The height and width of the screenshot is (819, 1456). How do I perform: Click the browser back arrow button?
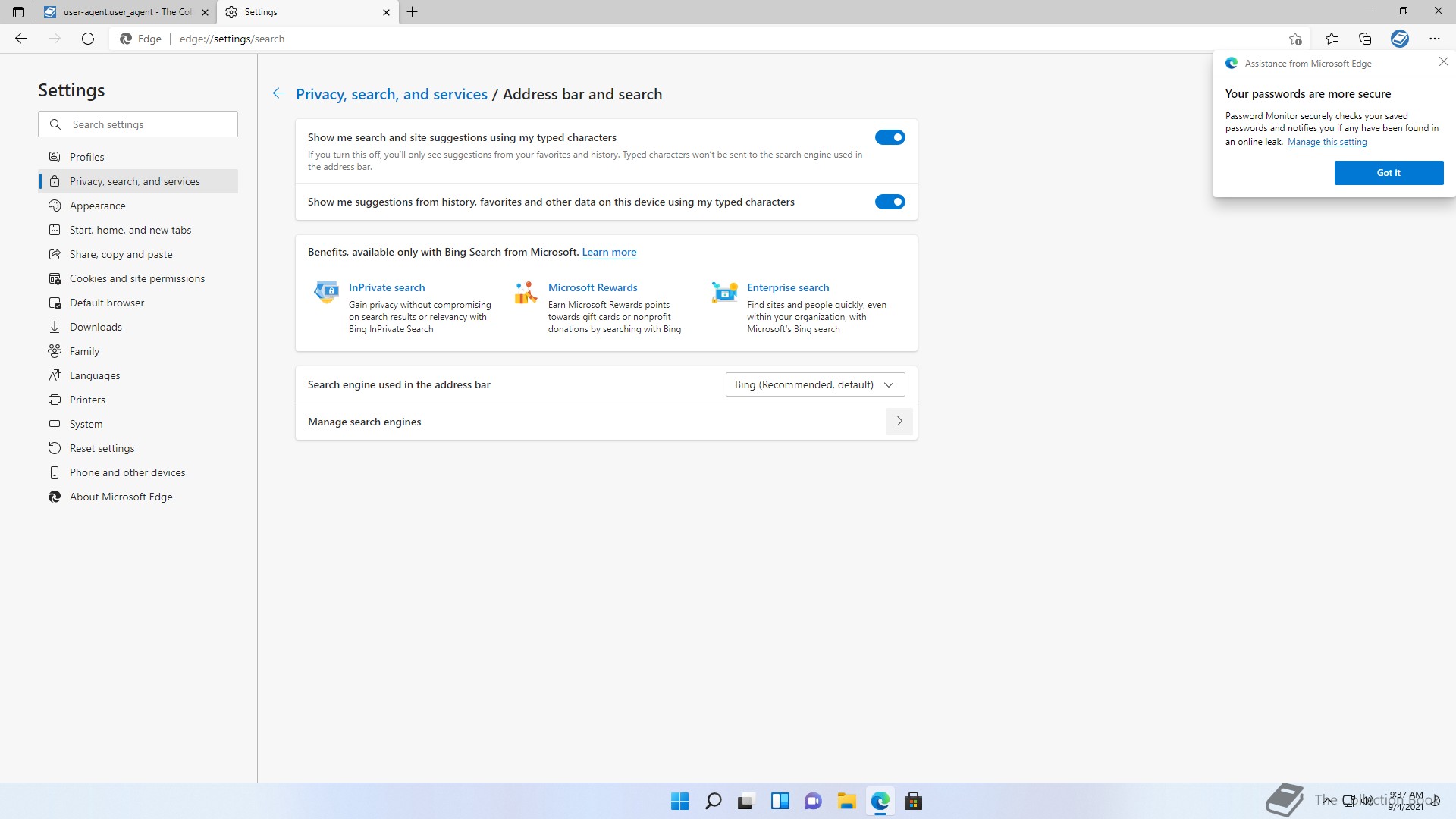tap(21, 39)
